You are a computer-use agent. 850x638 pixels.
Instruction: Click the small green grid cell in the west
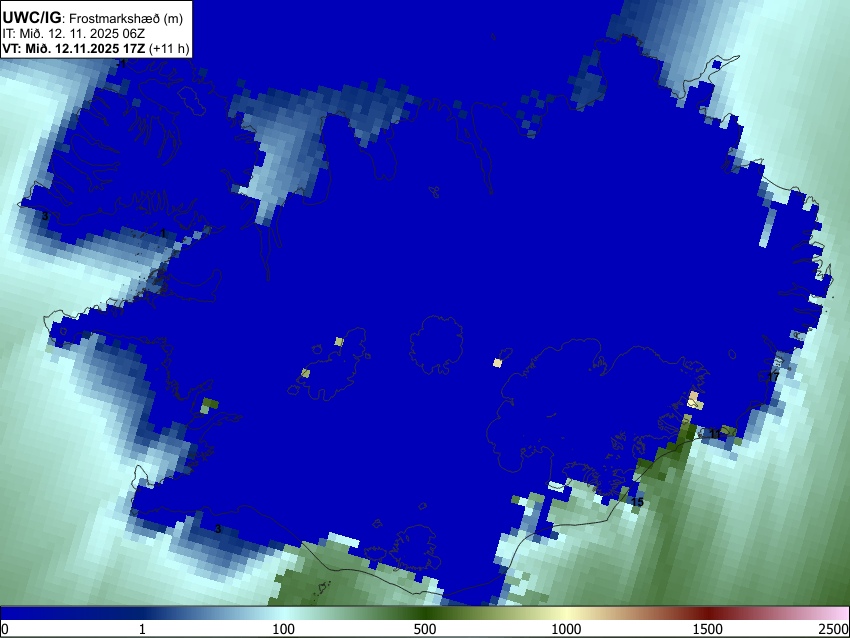210,404
